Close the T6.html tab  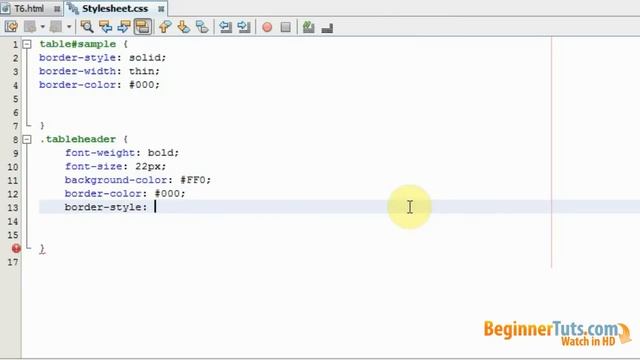57,9
